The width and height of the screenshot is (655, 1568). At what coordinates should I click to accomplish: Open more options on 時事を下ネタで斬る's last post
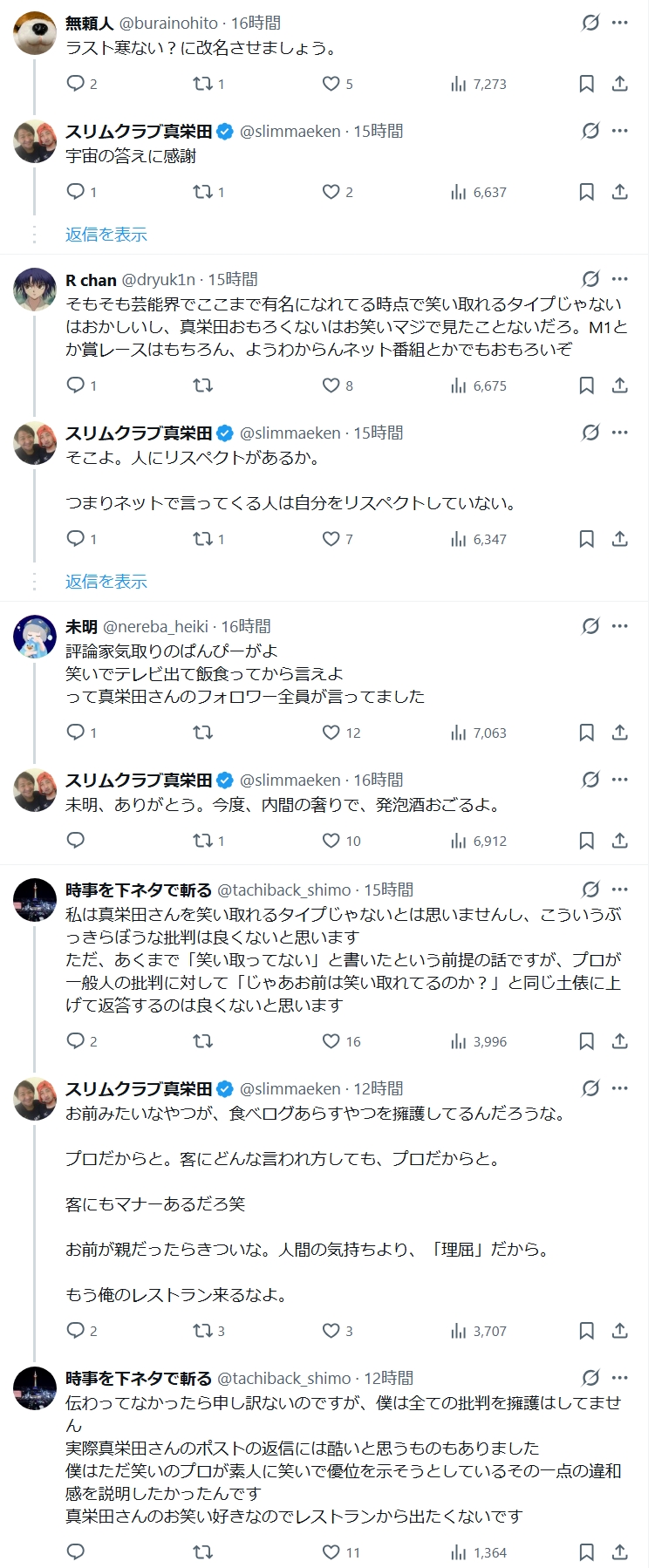coord(620,1378)
